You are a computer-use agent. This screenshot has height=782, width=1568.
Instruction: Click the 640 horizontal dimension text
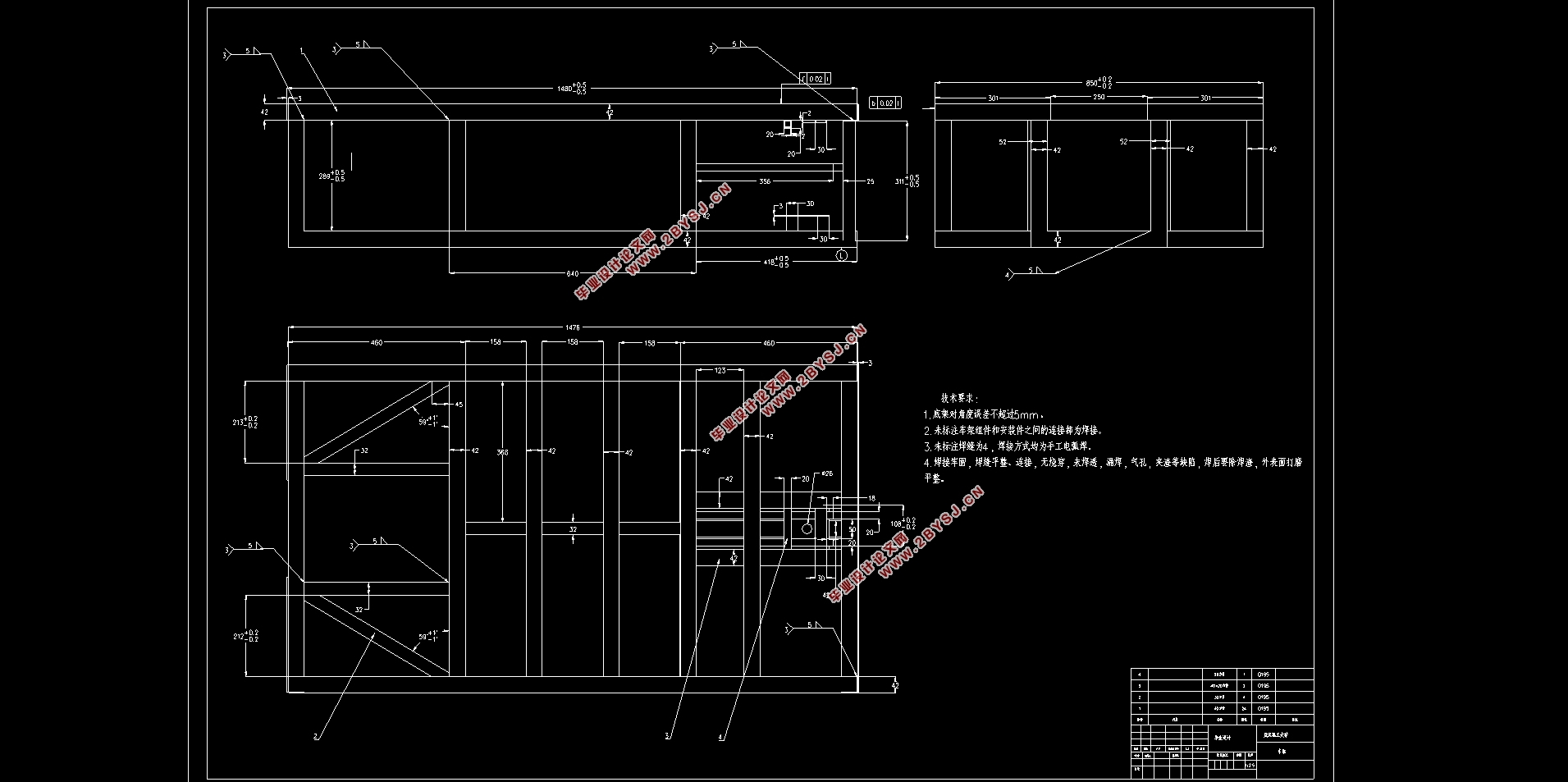pyautogui.click(x=572, y=273)
